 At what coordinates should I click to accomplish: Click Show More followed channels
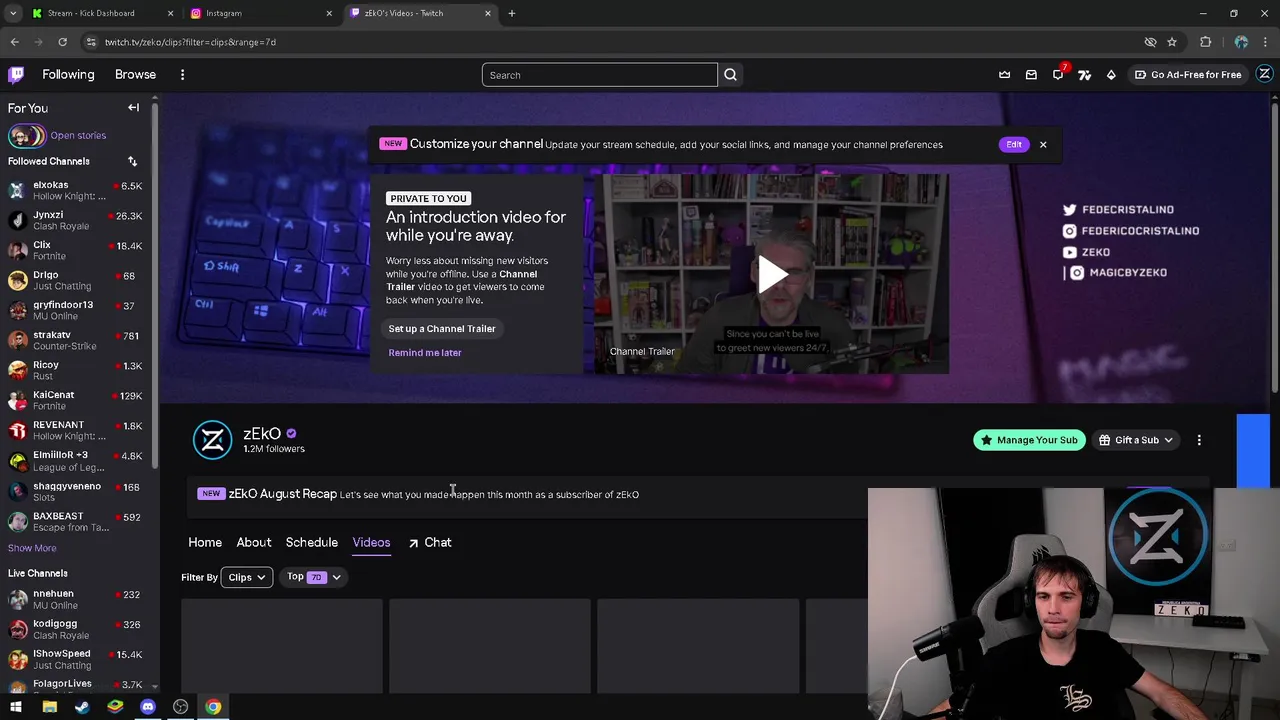[32, 548]
